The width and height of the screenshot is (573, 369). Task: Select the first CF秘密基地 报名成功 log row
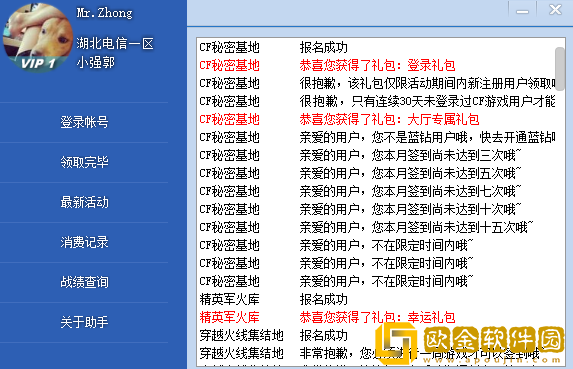point(376,47)
